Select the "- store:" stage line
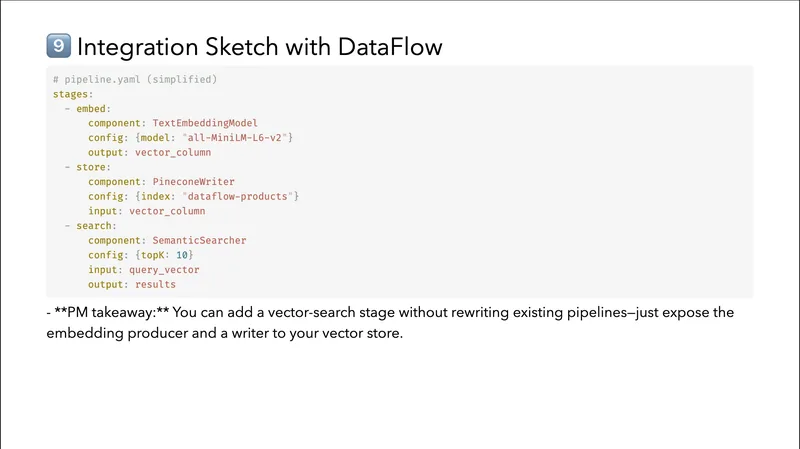The image size is (800, 449). 87,167
